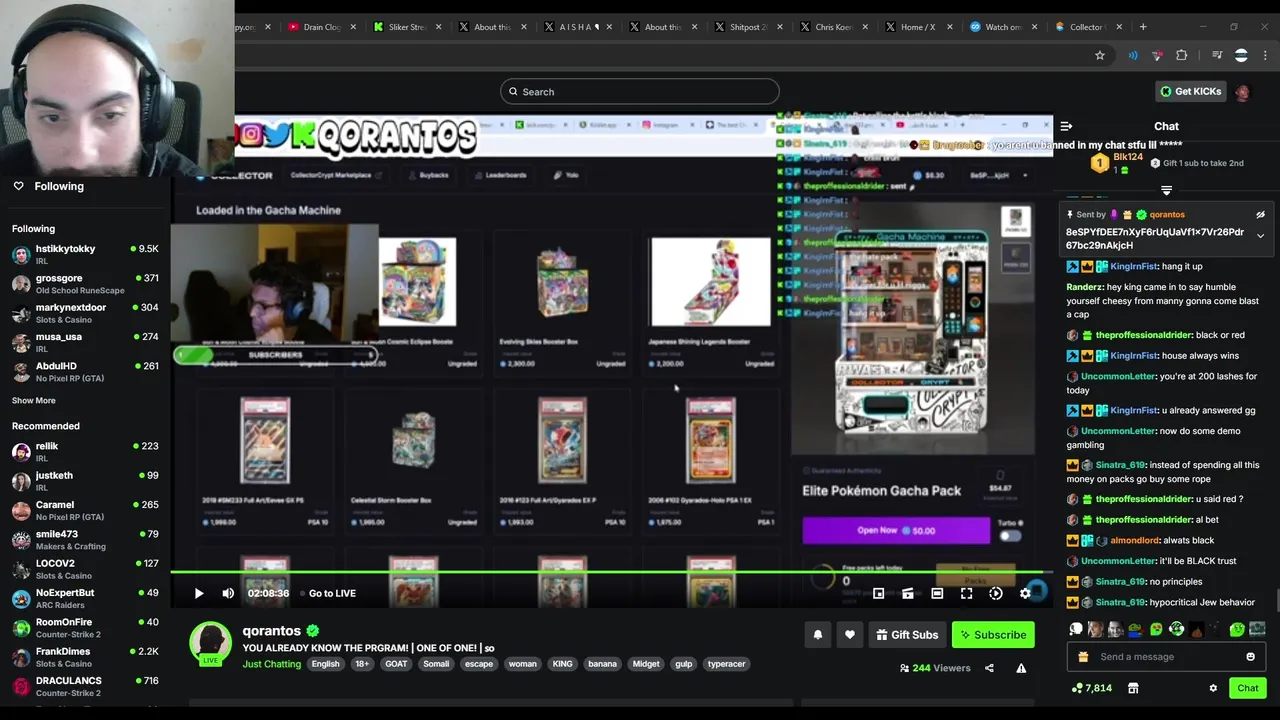
Task: Seek on the green video progress bar
Action: point(611,573)
